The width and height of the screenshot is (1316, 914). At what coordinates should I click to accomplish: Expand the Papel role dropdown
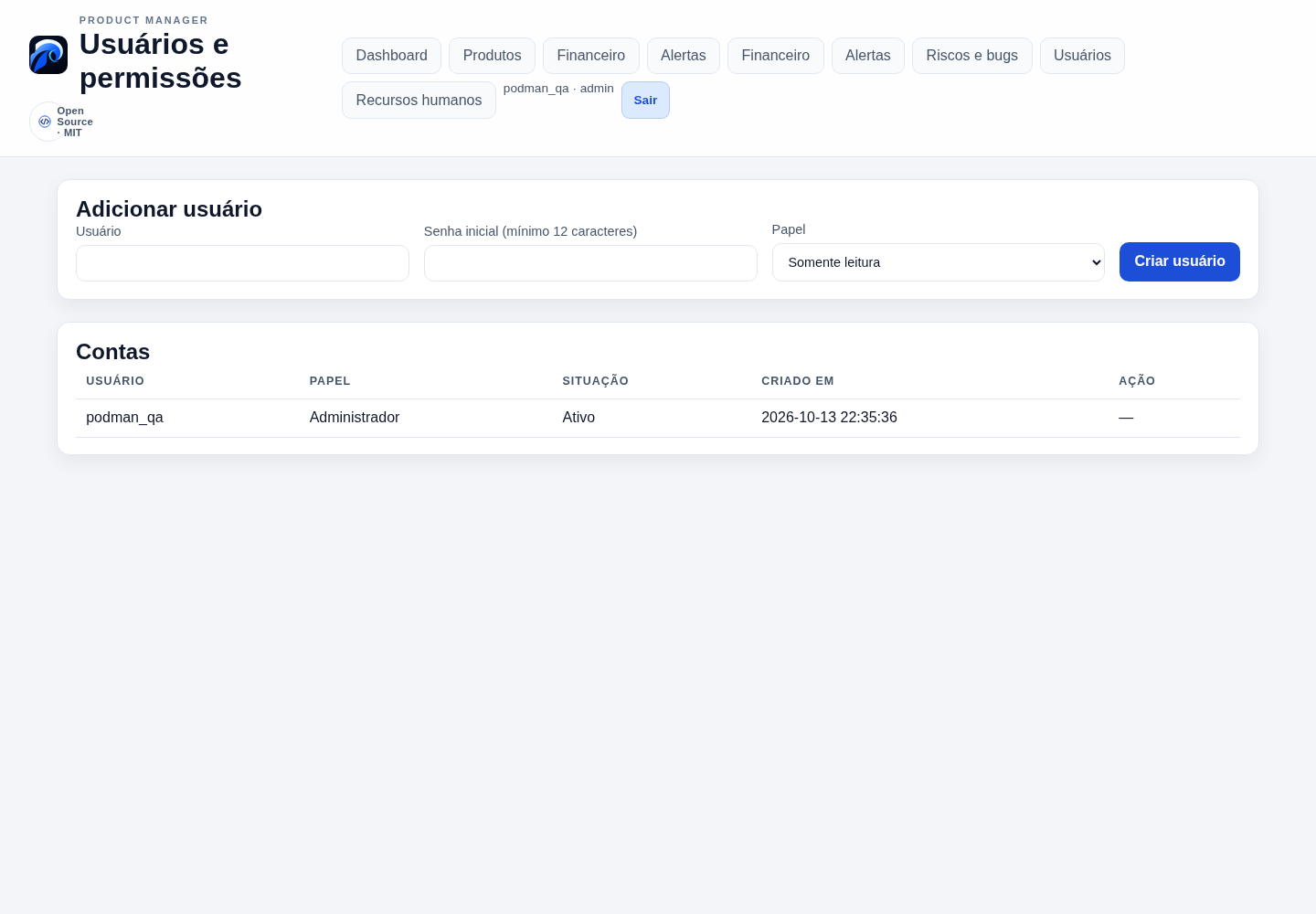point(939,262)
